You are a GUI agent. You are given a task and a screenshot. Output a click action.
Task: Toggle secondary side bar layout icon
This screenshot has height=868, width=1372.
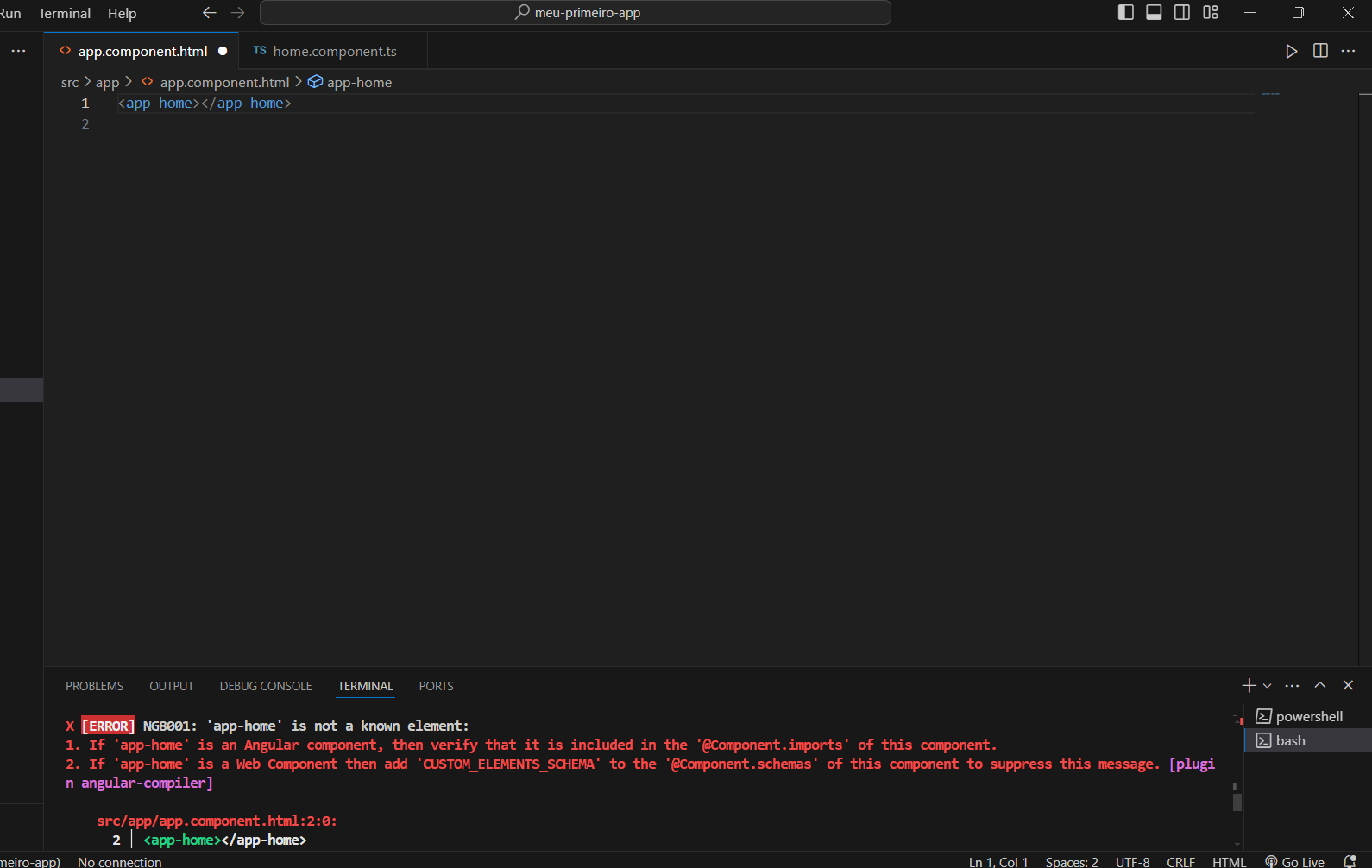click(1182, 12)
